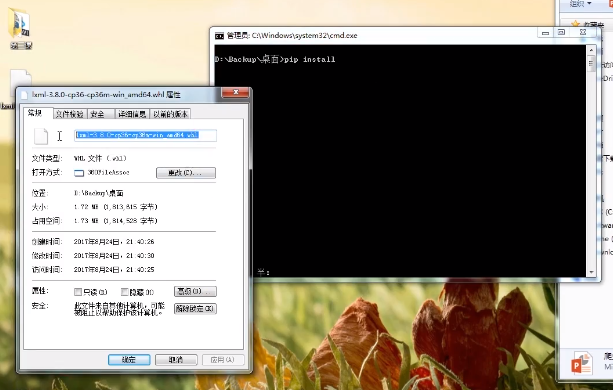The image size is (613, 390).
Task: Click the location value D:\Backup\桌面
Action: coord(99,193)
